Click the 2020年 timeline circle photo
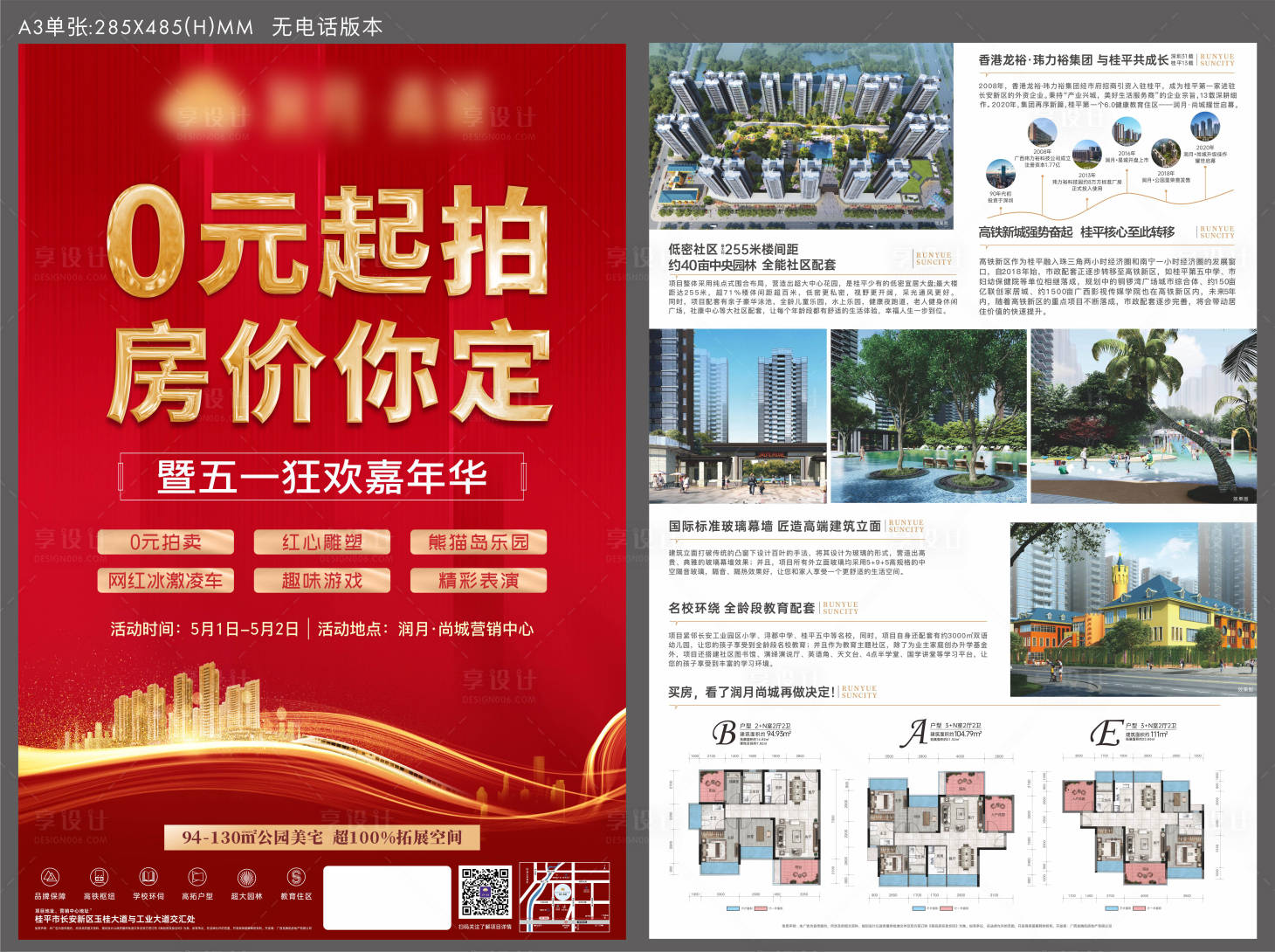 1205,128
